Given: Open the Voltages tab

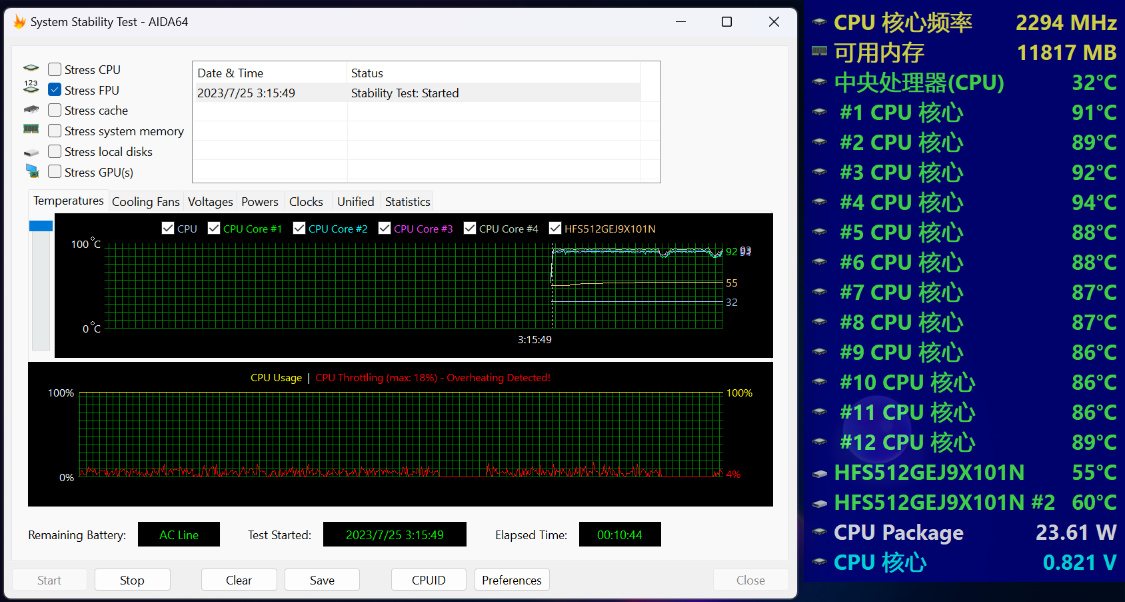Looking at the screenshot, I should (210, 202).
